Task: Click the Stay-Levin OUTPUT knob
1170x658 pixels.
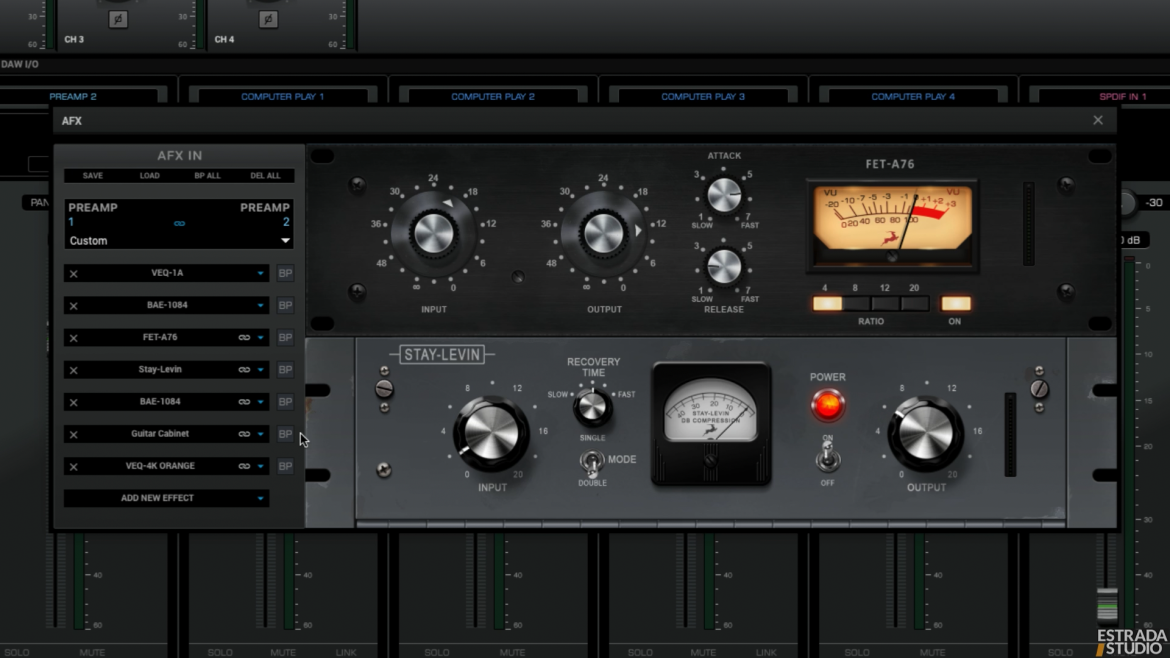Action: click(925, 434)
